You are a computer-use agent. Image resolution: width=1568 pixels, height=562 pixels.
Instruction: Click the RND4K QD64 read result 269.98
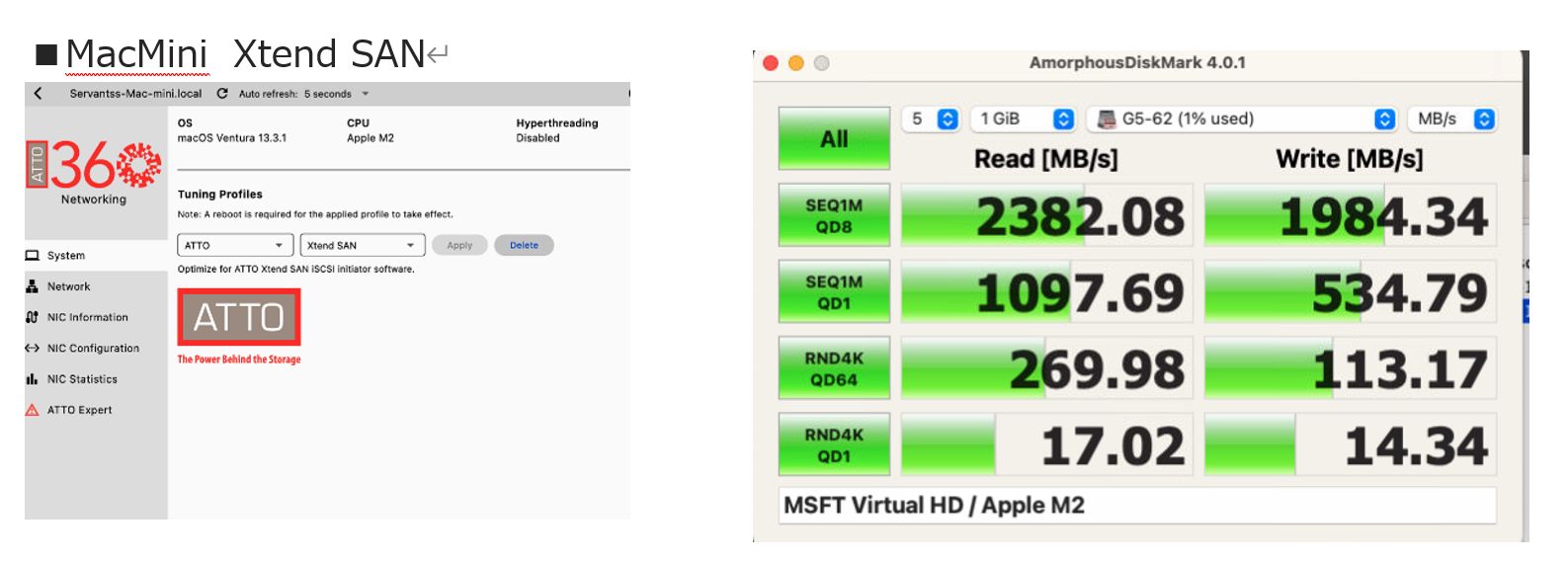1046,368
